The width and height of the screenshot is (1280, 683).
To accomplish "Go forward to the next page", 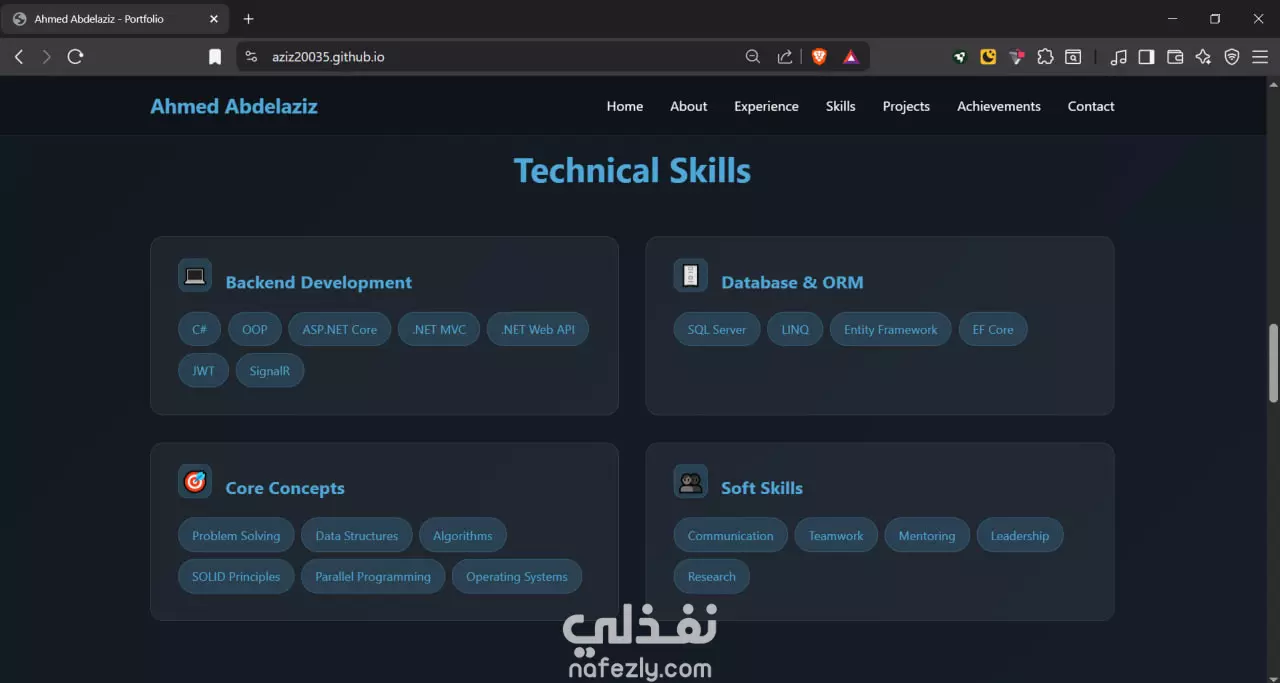I will [x=46, y=57].
